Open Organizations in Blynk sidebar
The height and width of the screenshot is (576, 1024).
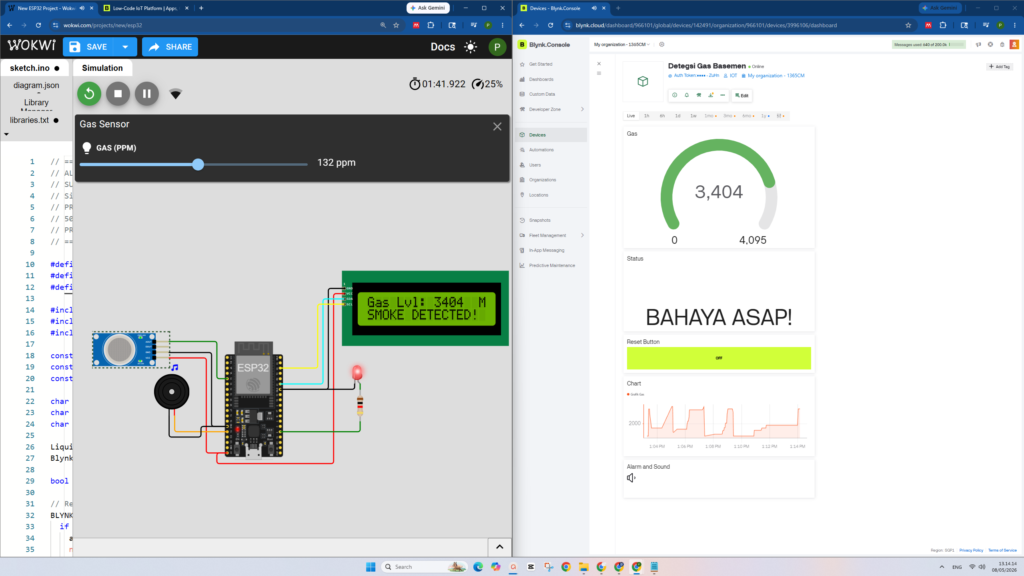tap(542, 180)
